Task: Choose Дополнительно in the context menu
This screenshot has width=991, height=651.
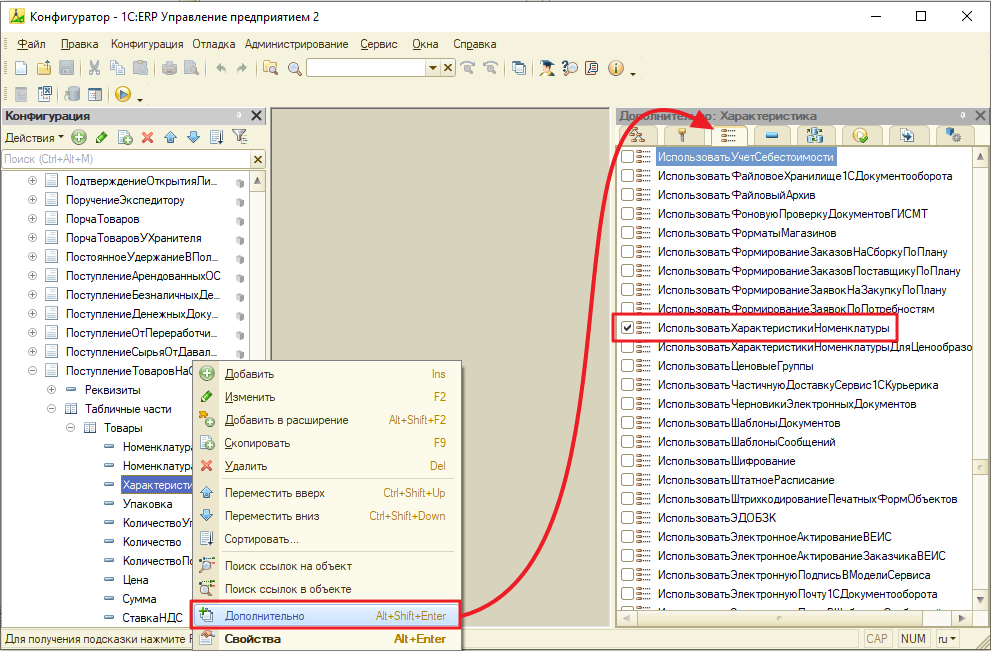Action: pyautogui.click(x=327, y=616)
